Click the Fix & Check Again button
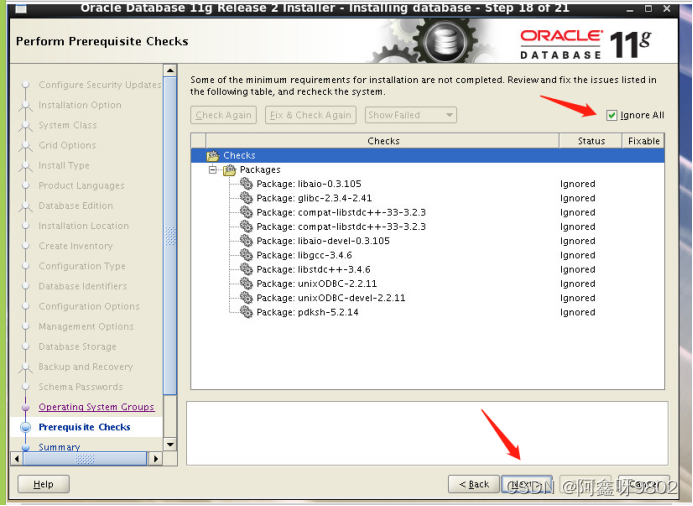 coord(311,115)
